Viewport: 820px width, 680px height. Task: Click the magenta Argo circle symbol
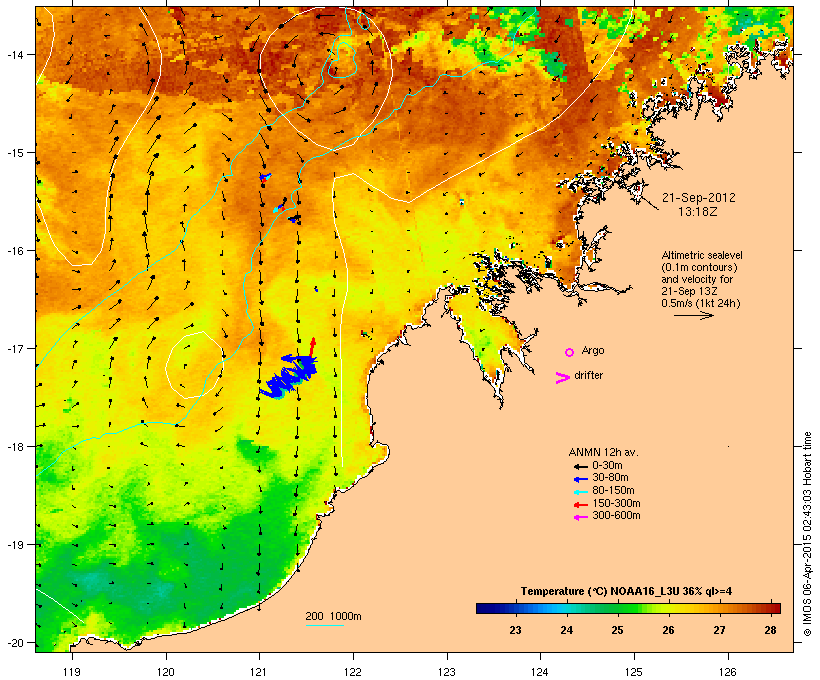pyautogui.click(x=570, y=352)
